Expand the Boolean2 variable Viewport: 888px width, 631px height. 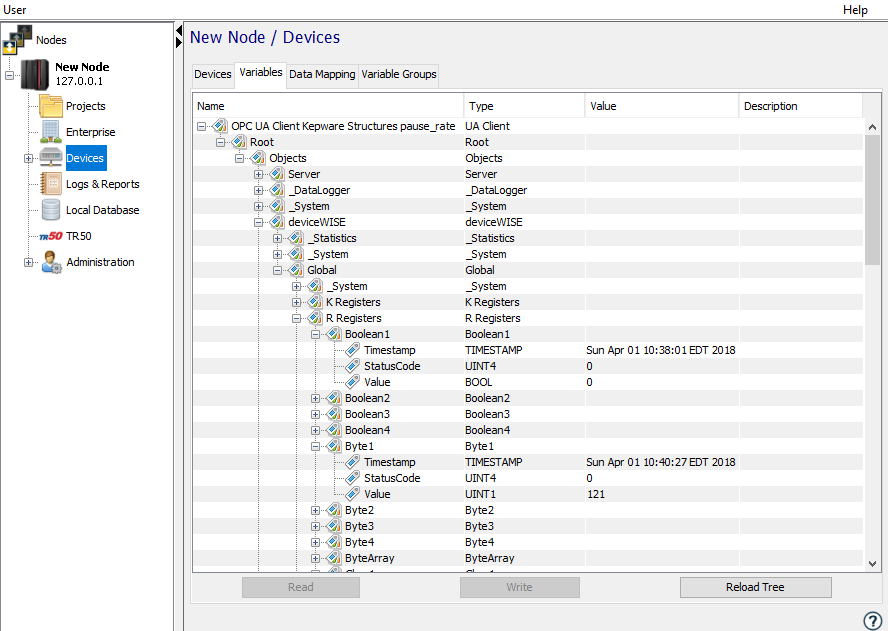tap(314, 398)
